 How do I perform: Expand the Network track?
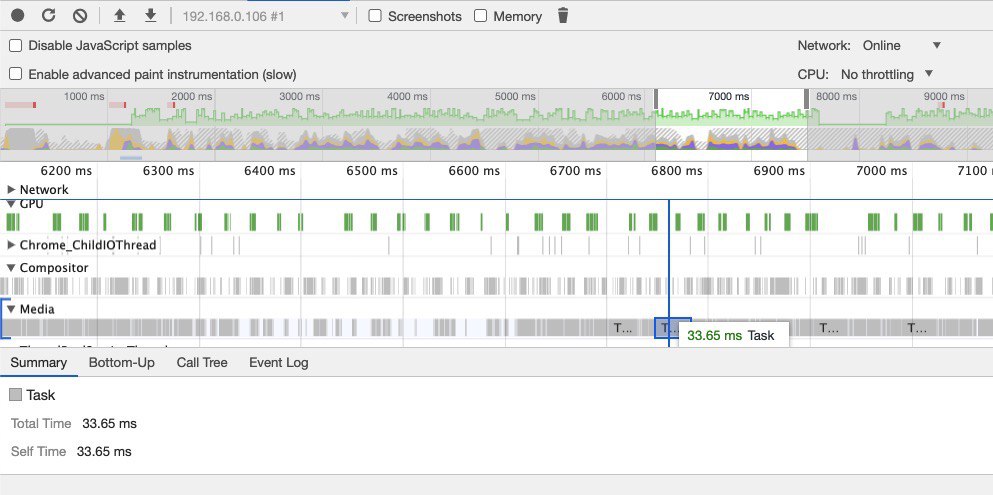11,189
